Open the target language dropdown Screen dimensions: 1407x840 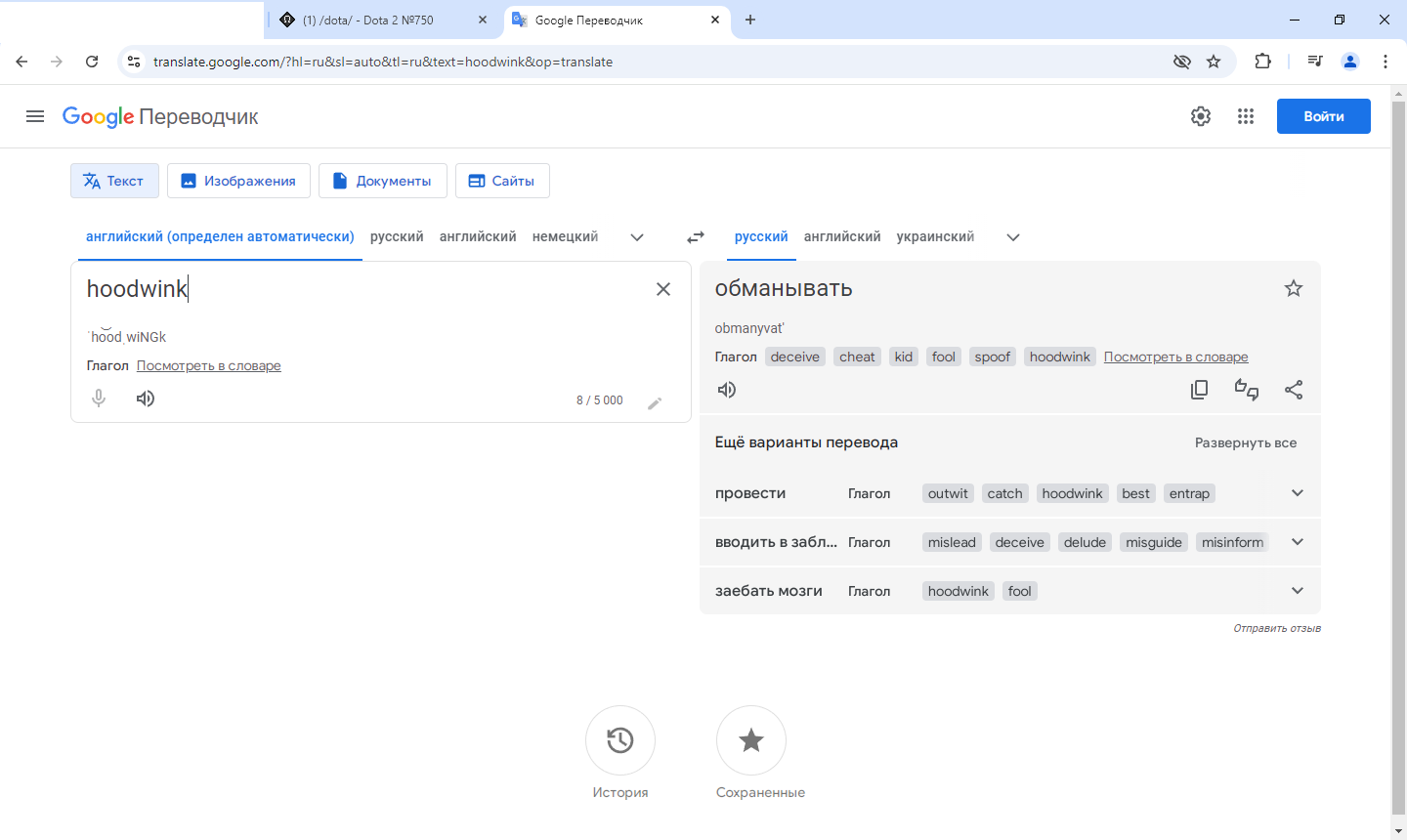pyautogui.click(x=1013, y=237)
